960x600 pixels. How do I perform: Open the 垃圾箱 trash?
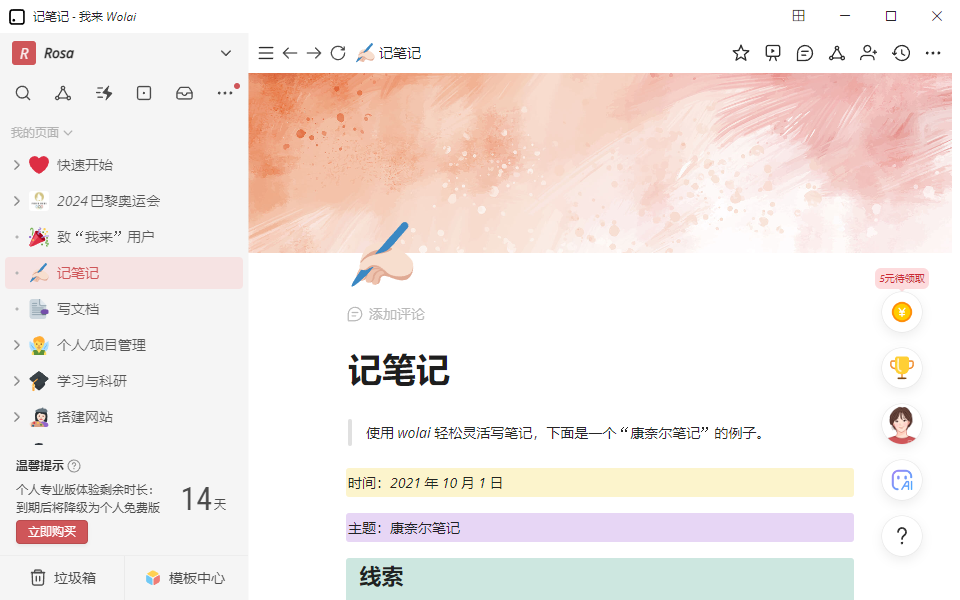point(63,578)
